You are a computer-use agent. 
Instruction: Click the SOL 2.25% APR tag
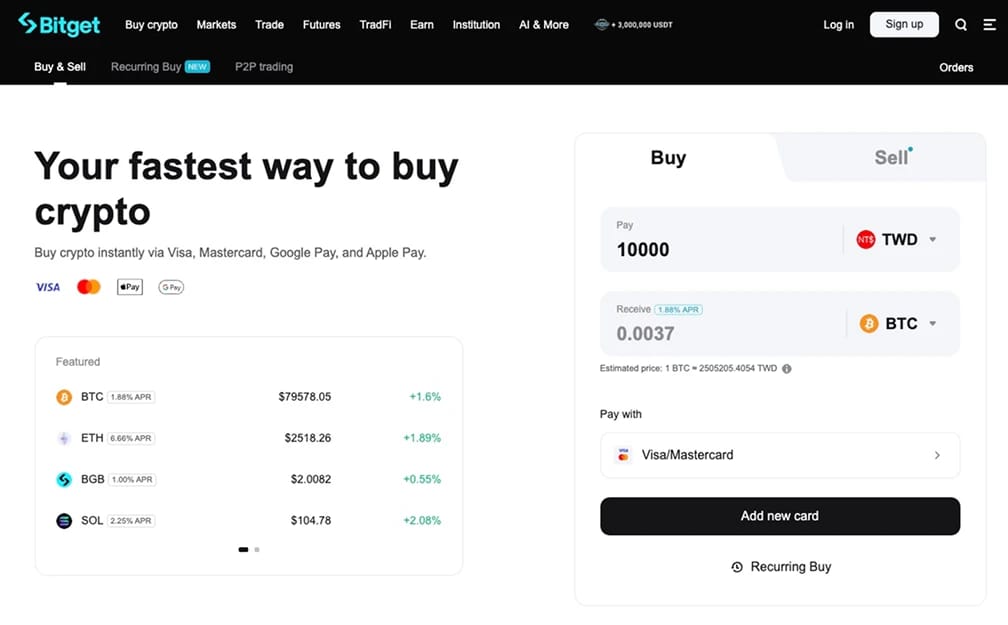pos(131,521)
